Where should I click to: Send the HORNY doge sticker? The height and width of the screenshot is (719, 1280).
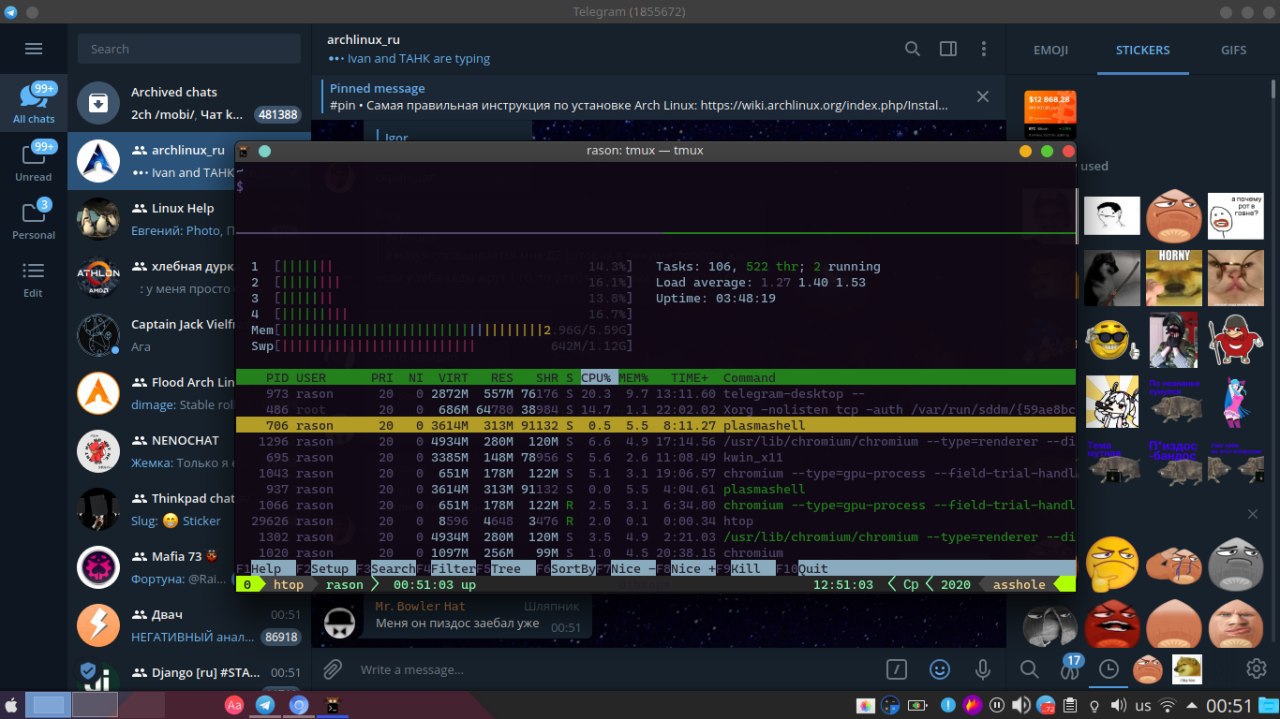(x=1174, y=277)
